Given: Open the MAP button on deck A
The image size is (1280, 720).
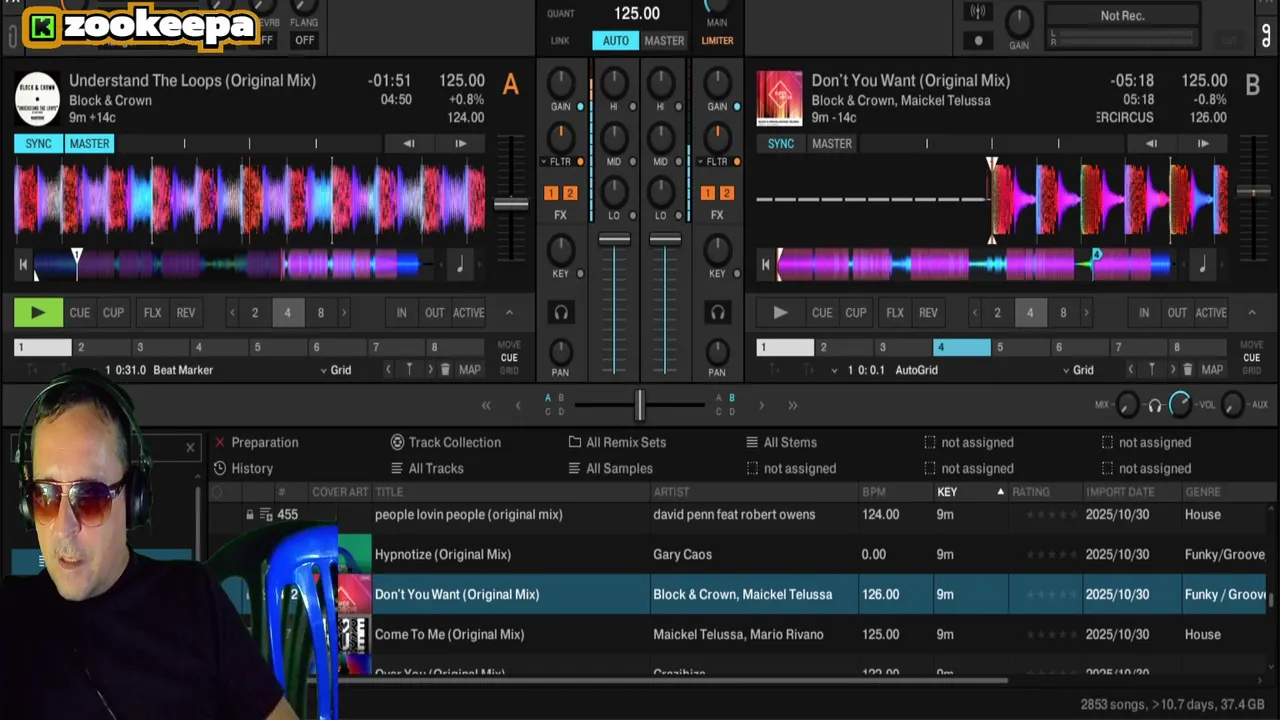Looking at the screenshot, I should click(470, 370).
